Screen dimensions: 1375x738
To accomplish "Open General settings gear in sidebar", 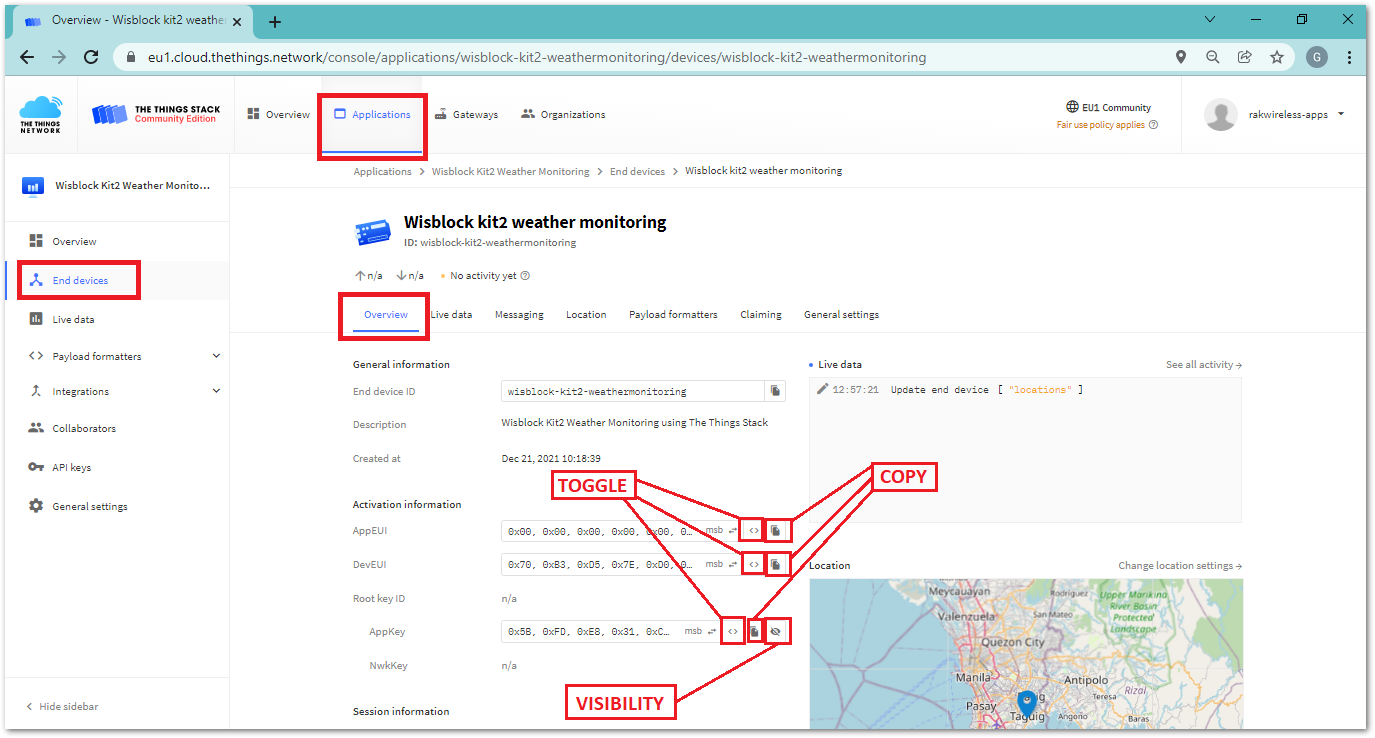I will pyautogui.click(x=36, y=506).
